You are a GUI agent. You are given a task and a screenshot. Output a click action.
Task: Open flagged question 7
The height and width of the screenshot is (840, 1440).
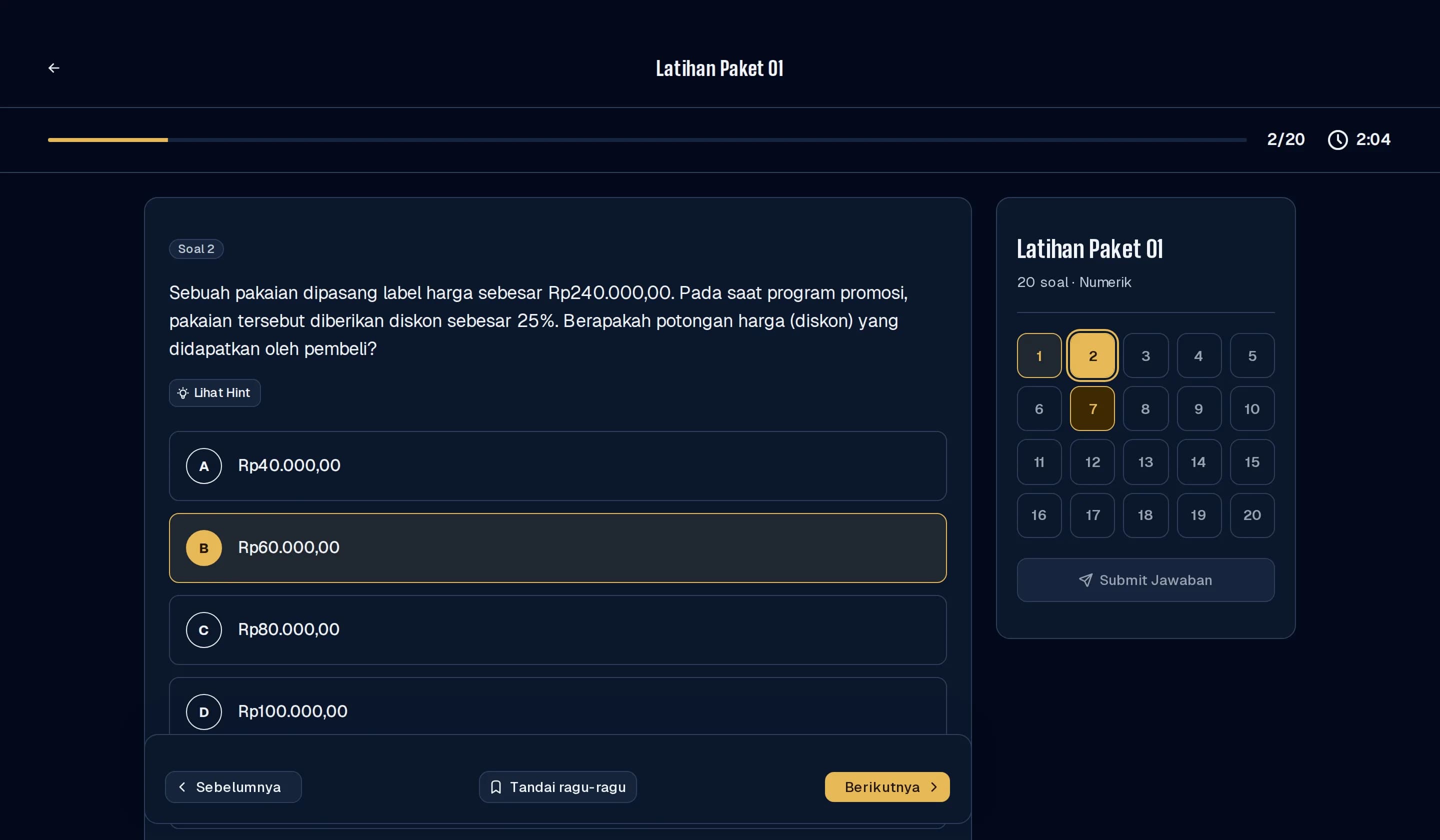[x=1092, y=408]
